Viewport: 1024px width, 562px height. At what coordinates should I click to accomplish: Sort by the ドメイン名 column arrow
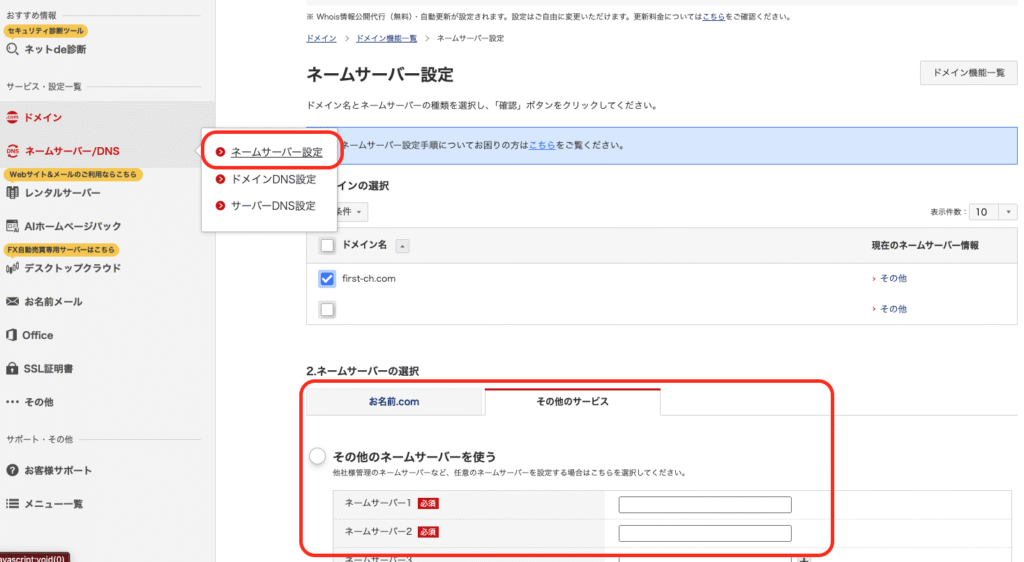pyautogui.click(x=402, y=246)
